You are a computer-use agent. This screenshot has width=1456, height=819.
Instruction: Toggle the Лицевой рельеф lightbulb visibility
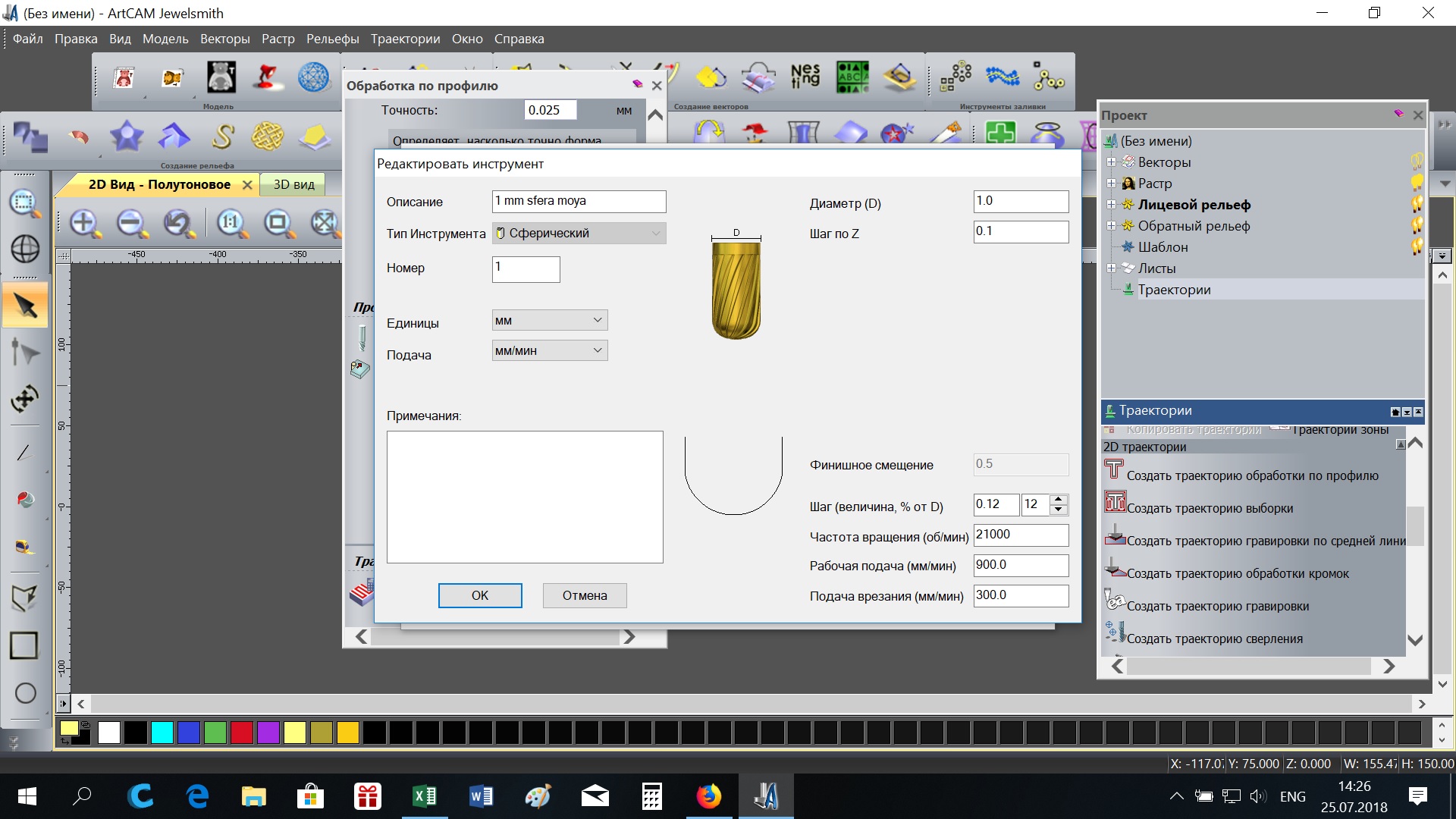point(1416,205)
